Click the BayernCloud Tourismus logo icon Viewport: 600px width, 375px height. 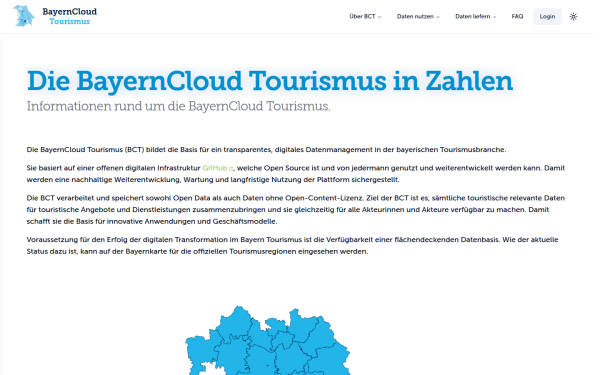coord(24,16)
